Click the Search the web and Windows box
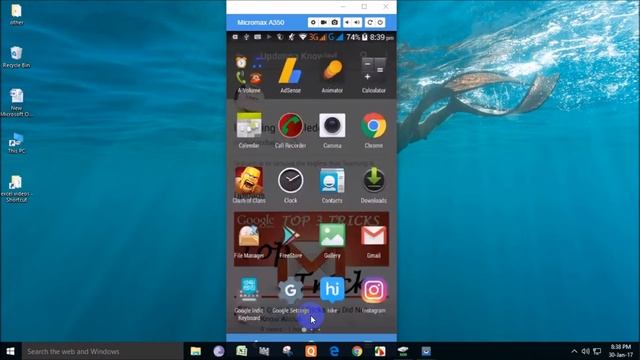This screenshot has width=640, height=360. [102, 351]
